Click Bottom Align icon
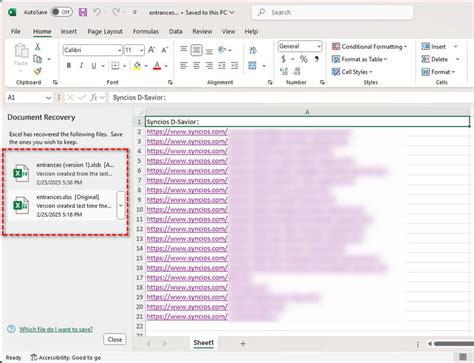474x363 pixels. tap(209, 50)
